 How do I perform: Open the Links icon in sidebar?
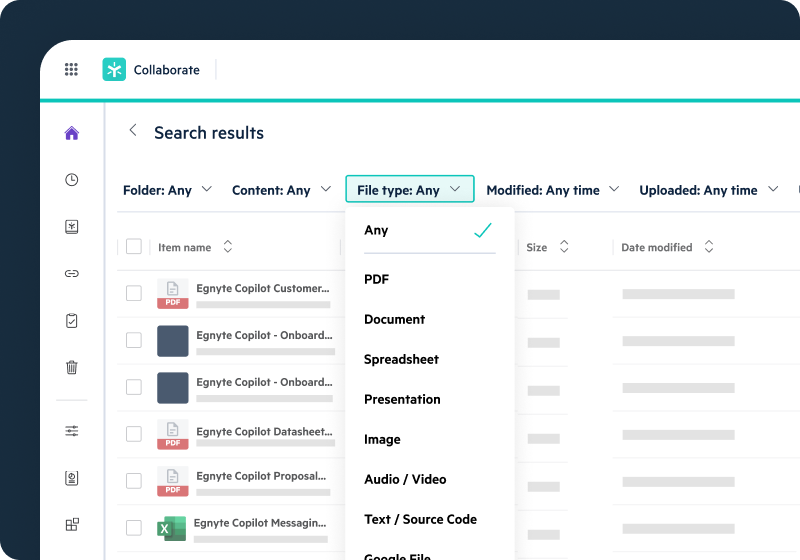click(x=71, y=273)
